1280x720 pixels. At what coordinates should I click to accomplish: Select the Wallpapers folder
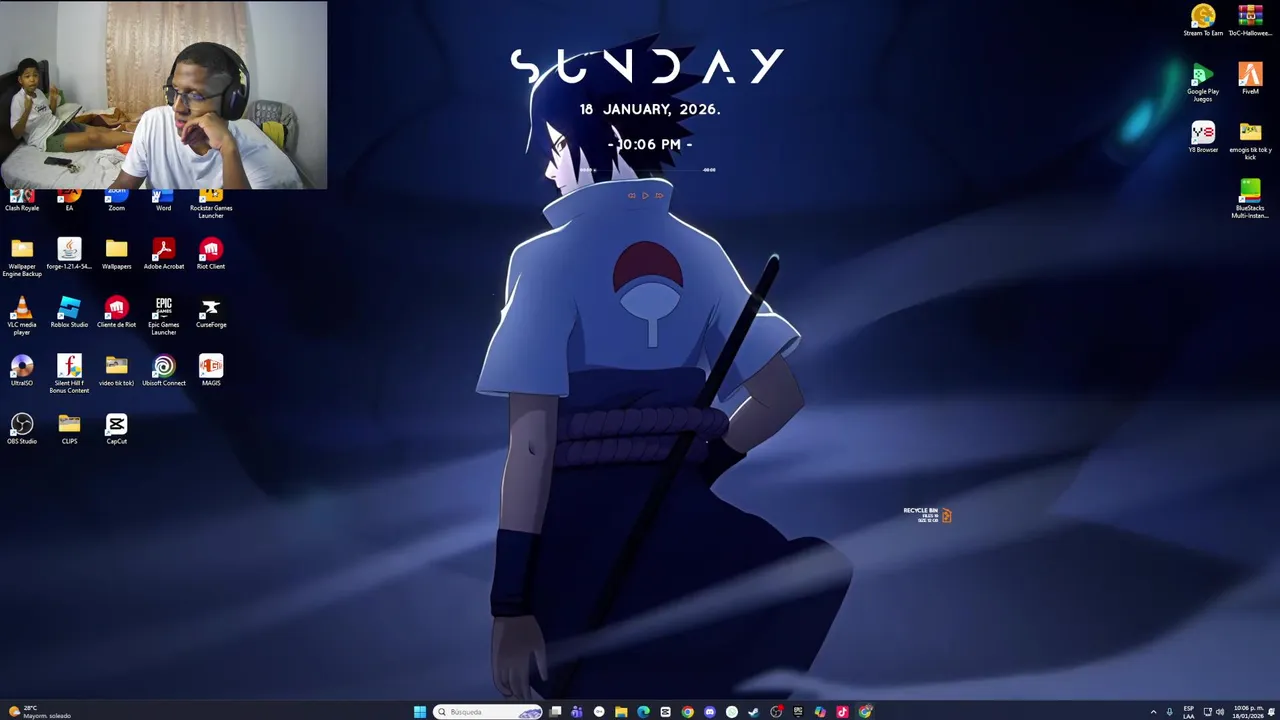pos(116,254)
